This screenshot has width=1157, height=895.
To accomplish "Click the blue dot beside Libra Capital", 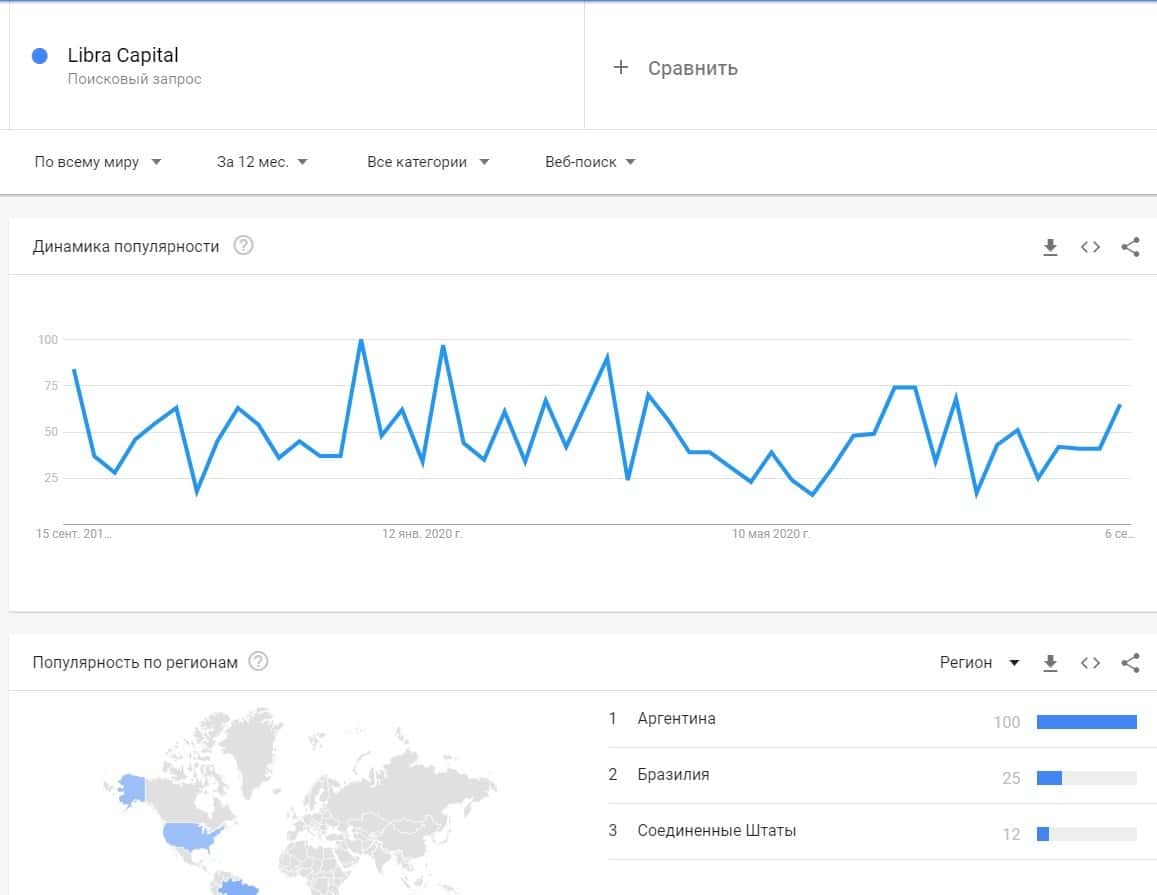I will 40,56.
